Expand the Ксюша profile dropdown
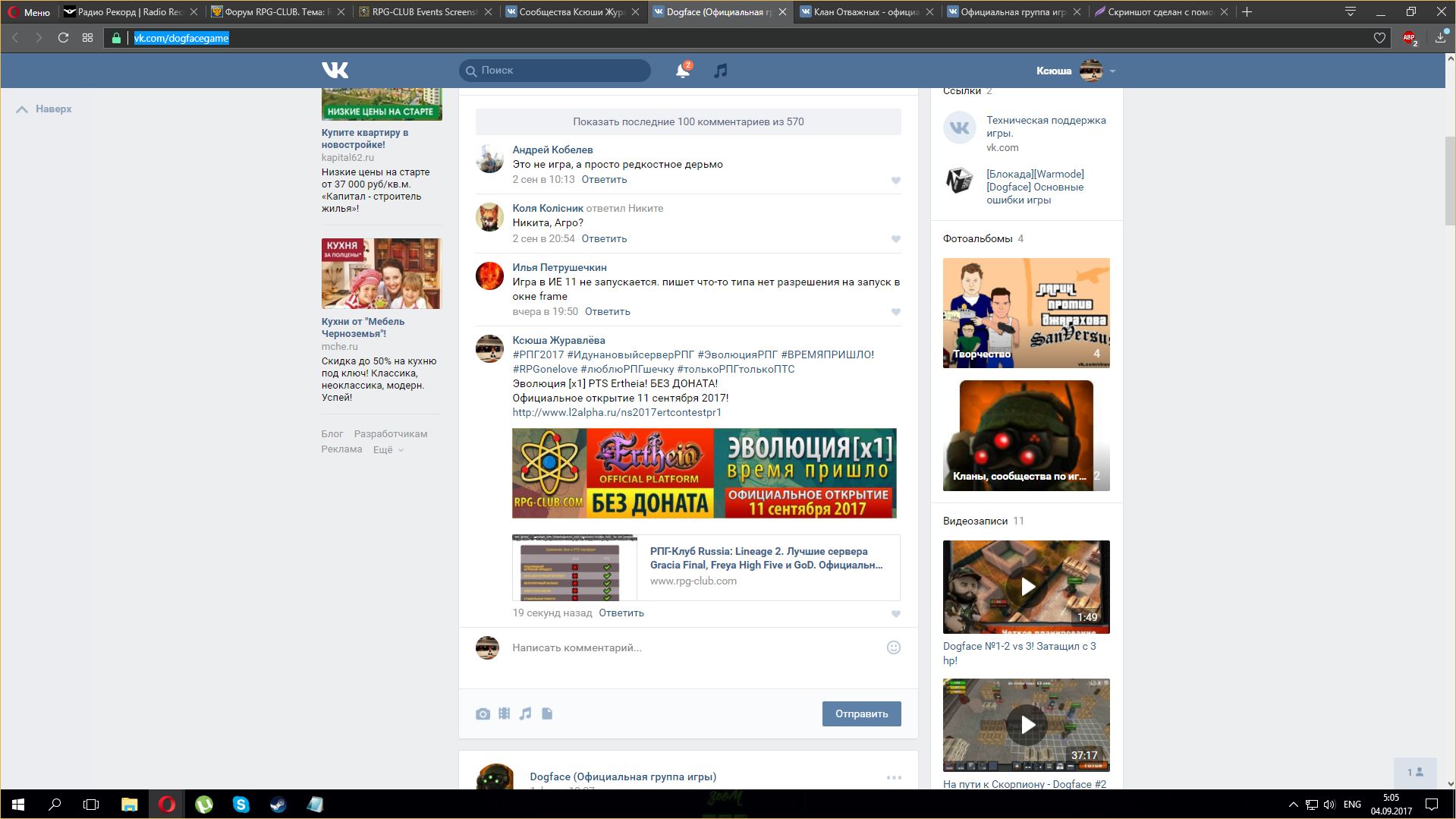 [1112, 71]
